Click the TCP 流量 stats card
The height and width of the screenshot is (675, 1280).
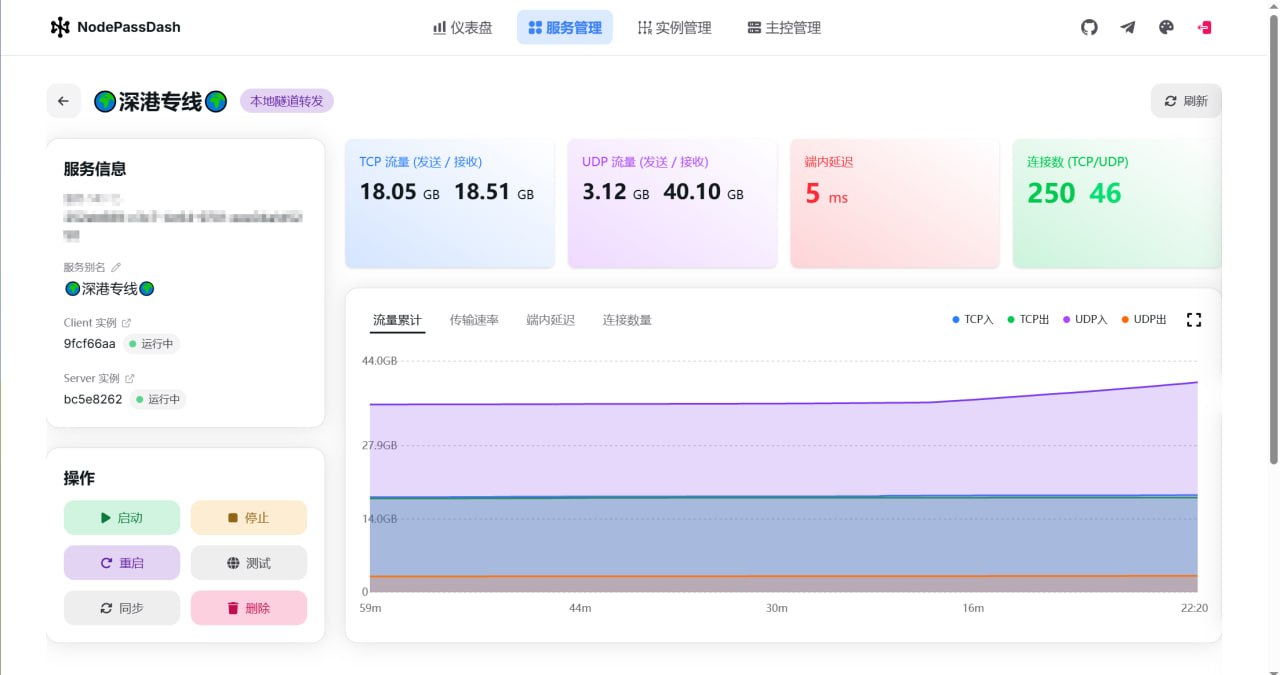(450, 204)
